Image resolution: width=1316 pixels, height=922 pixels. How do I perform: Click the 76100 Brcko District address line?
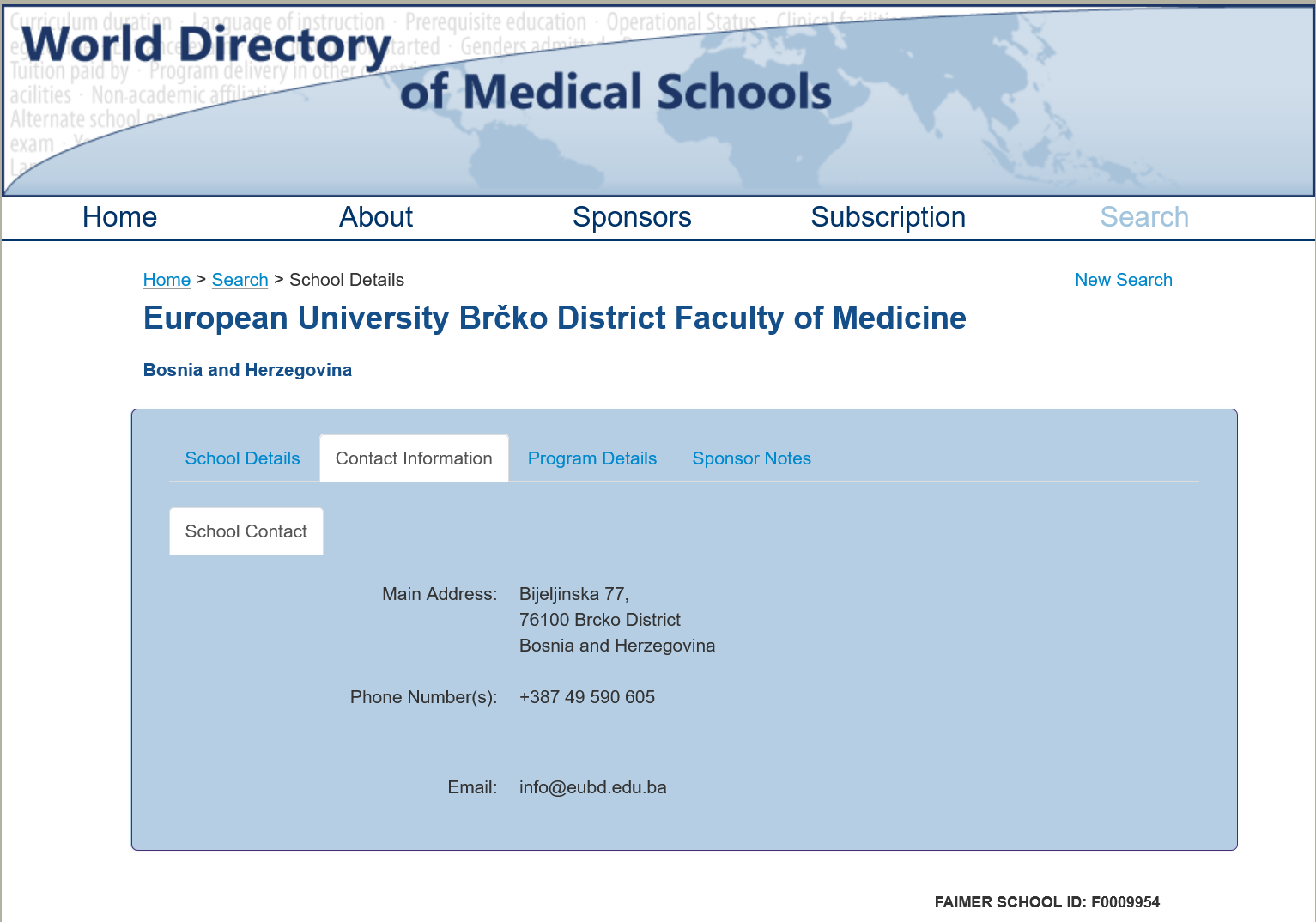(x=600, y=620)
